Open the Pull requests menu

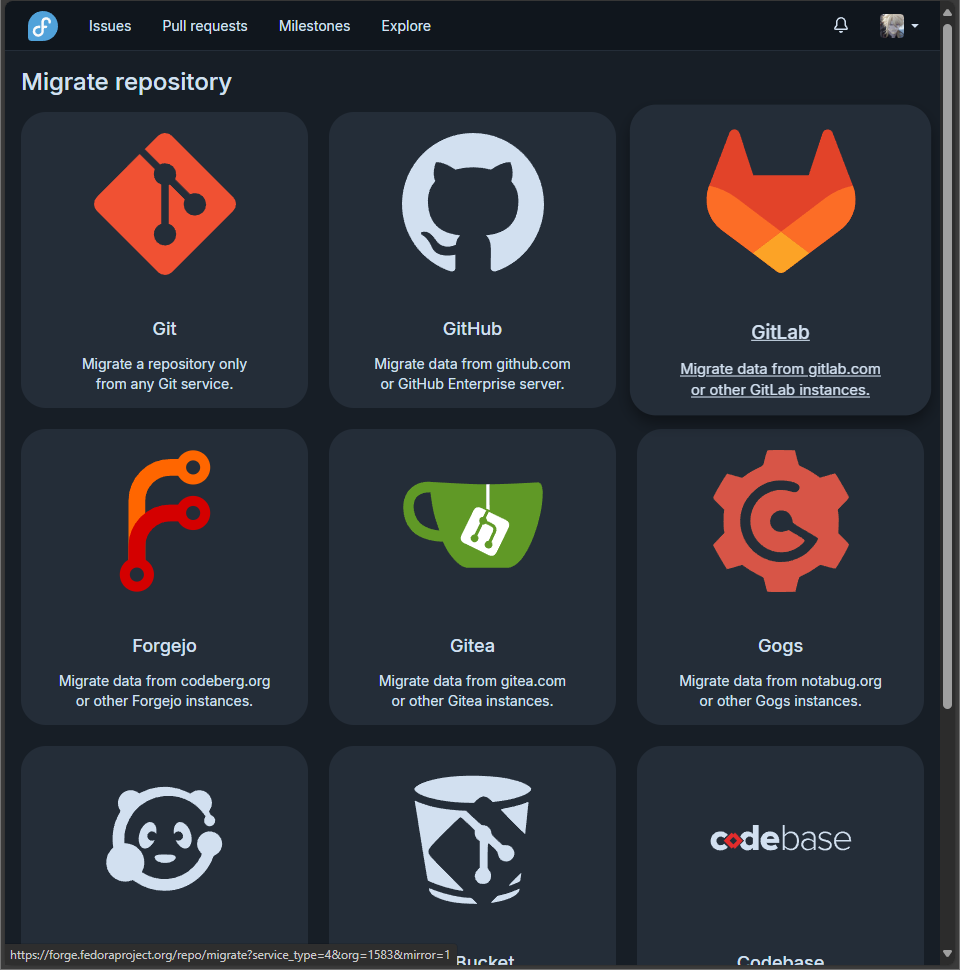point(204,26)
